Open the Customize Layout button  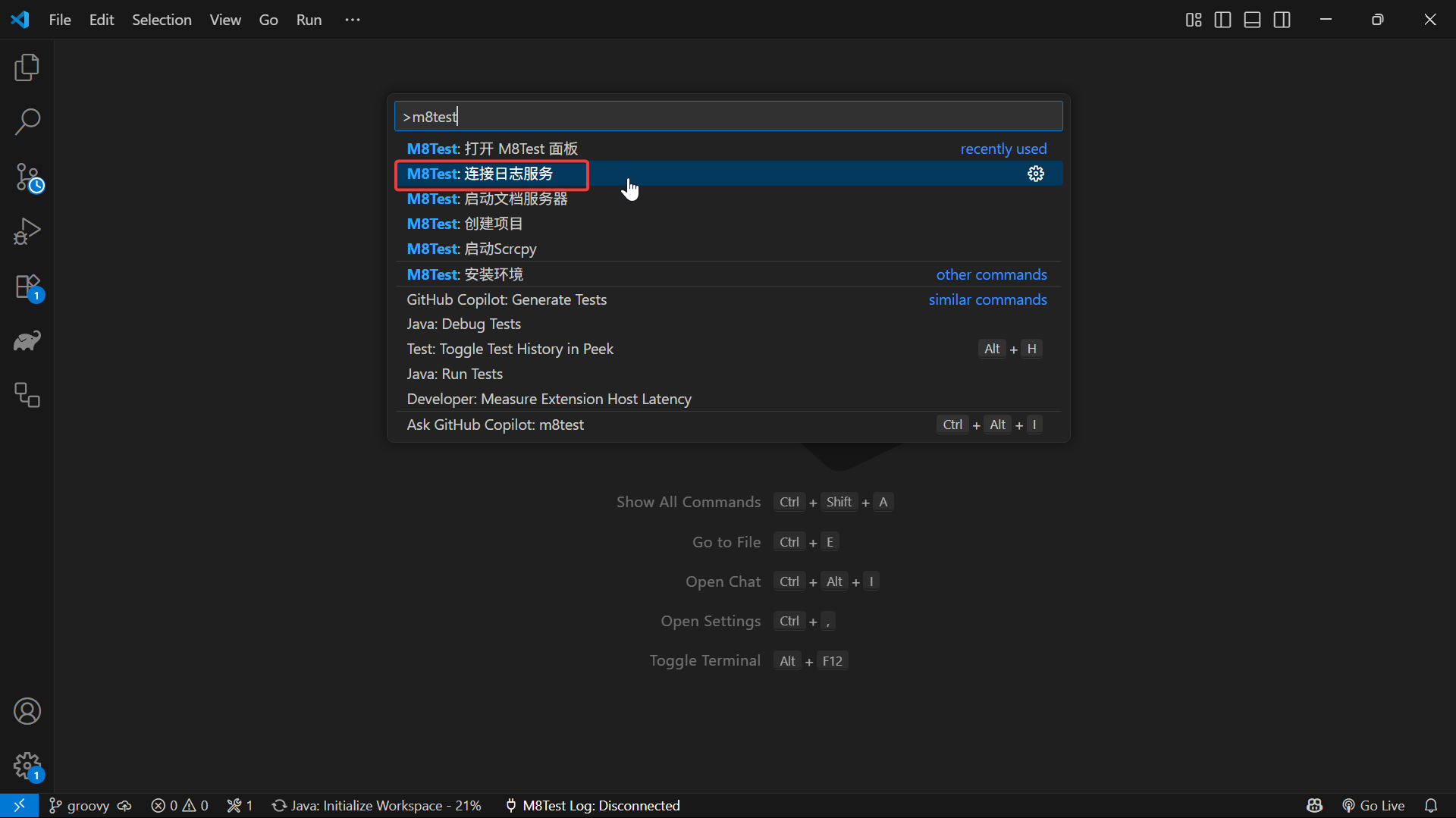click(1193, 20)
